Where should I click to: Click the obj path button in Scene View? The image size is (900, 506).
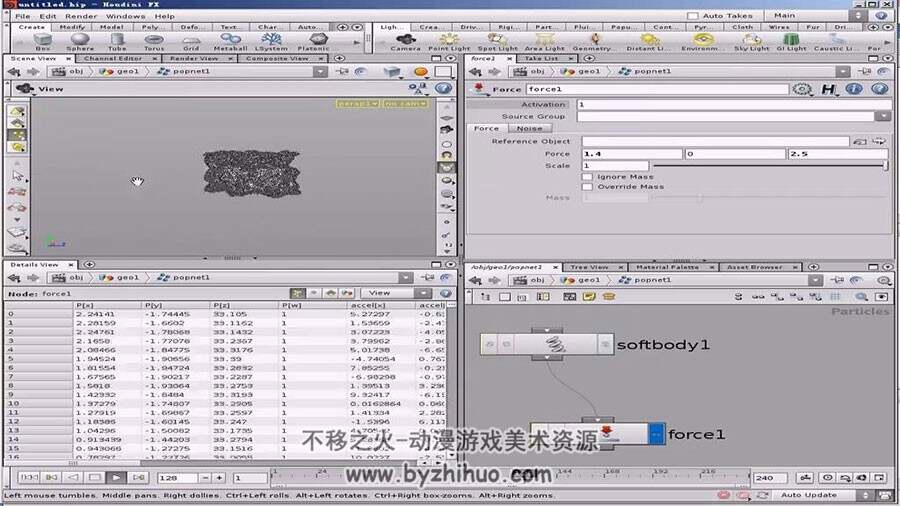click(68, 72)
